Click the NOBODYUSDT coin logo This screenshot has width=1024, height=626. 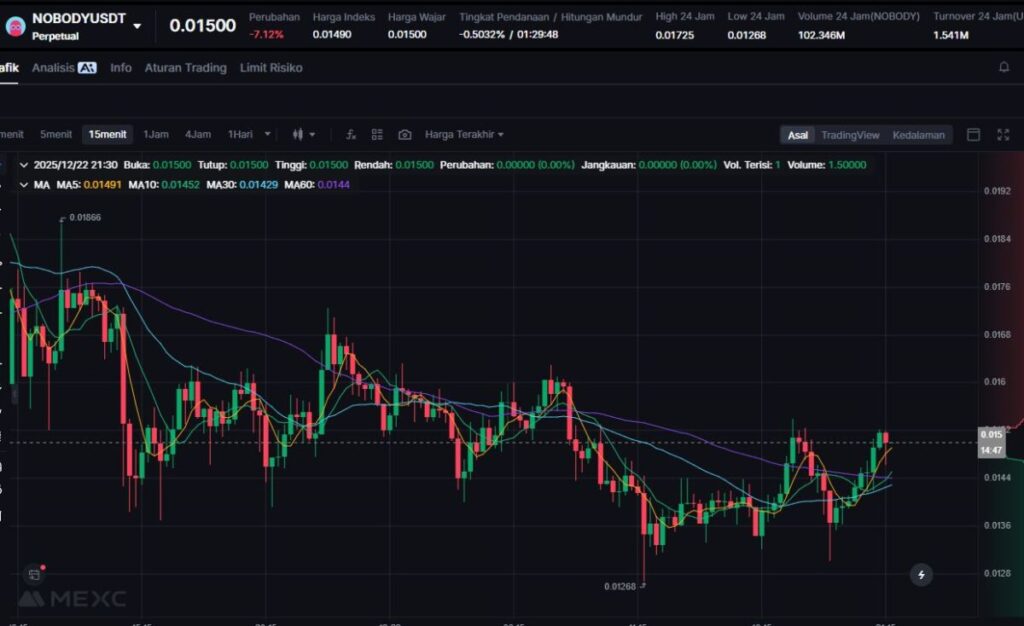(x=15, y=25)
